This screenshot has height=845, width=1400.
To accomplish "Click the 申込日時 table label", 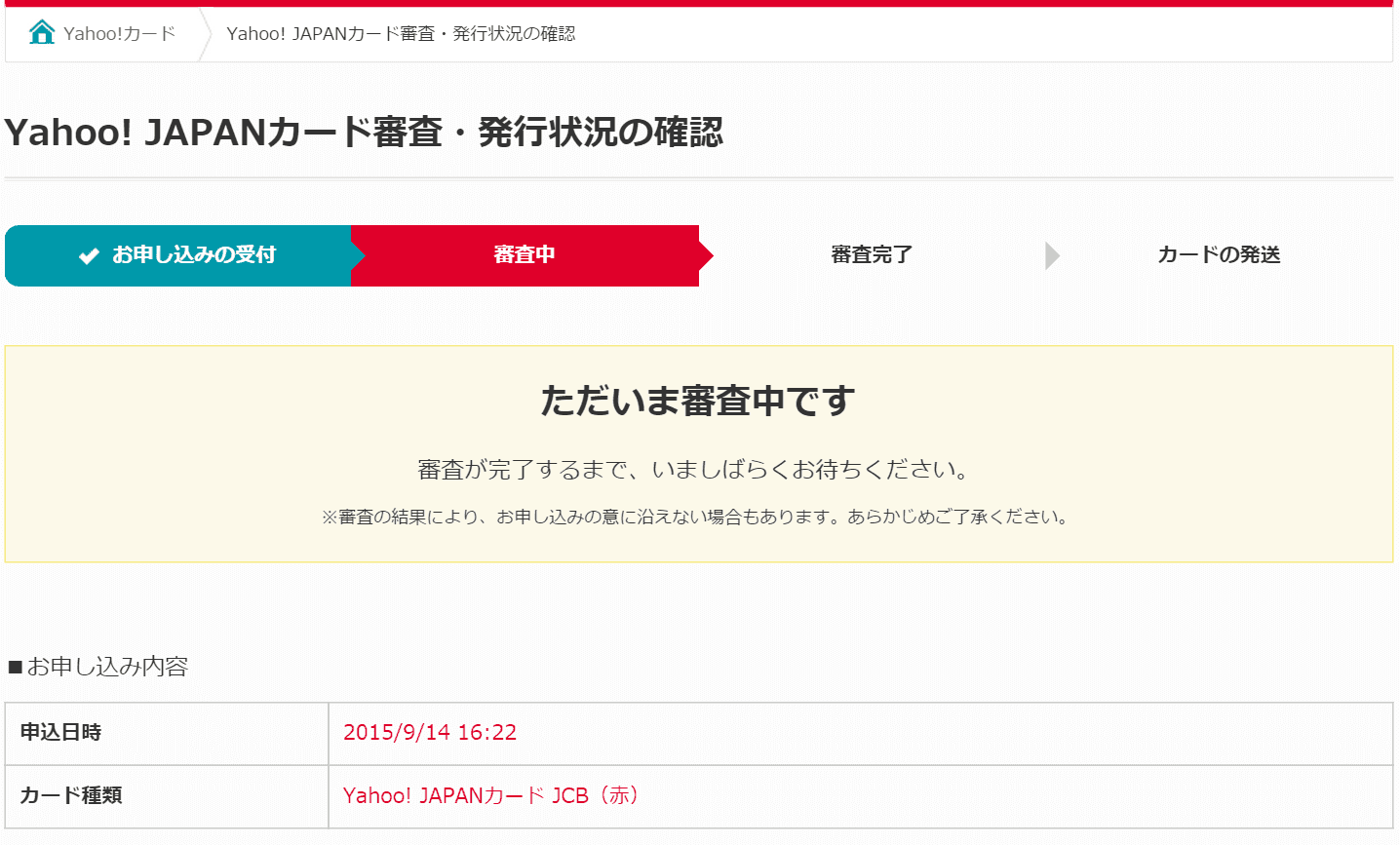I will tap(60, 733).
